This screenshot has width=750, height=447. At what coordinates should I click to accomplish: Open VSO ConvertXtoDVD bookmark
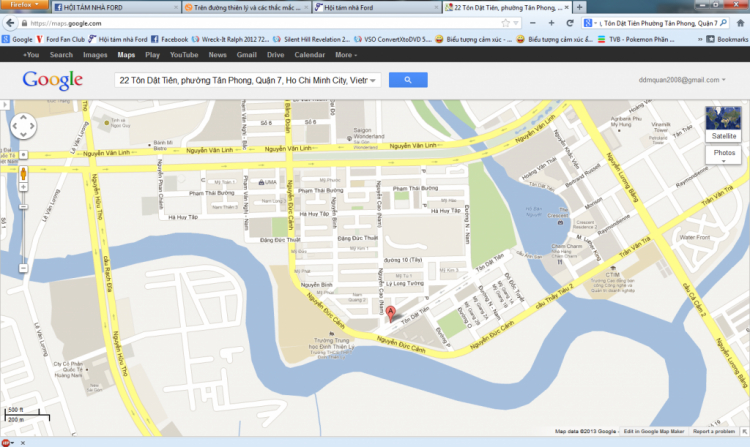coord(393,39)
